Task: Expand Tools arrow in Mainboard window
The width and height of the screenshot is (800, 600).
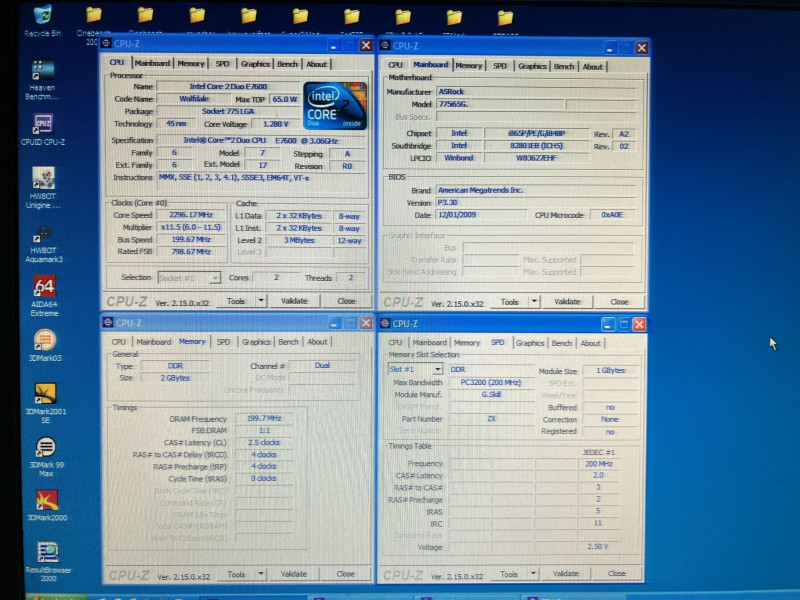Action: coord(534,302)
